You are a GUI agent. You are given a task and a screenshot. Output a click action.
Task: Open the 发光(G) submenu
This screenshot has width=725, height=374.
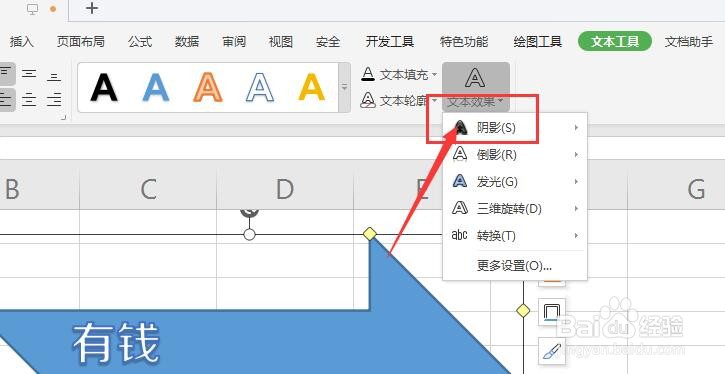[x=515, y=182]
